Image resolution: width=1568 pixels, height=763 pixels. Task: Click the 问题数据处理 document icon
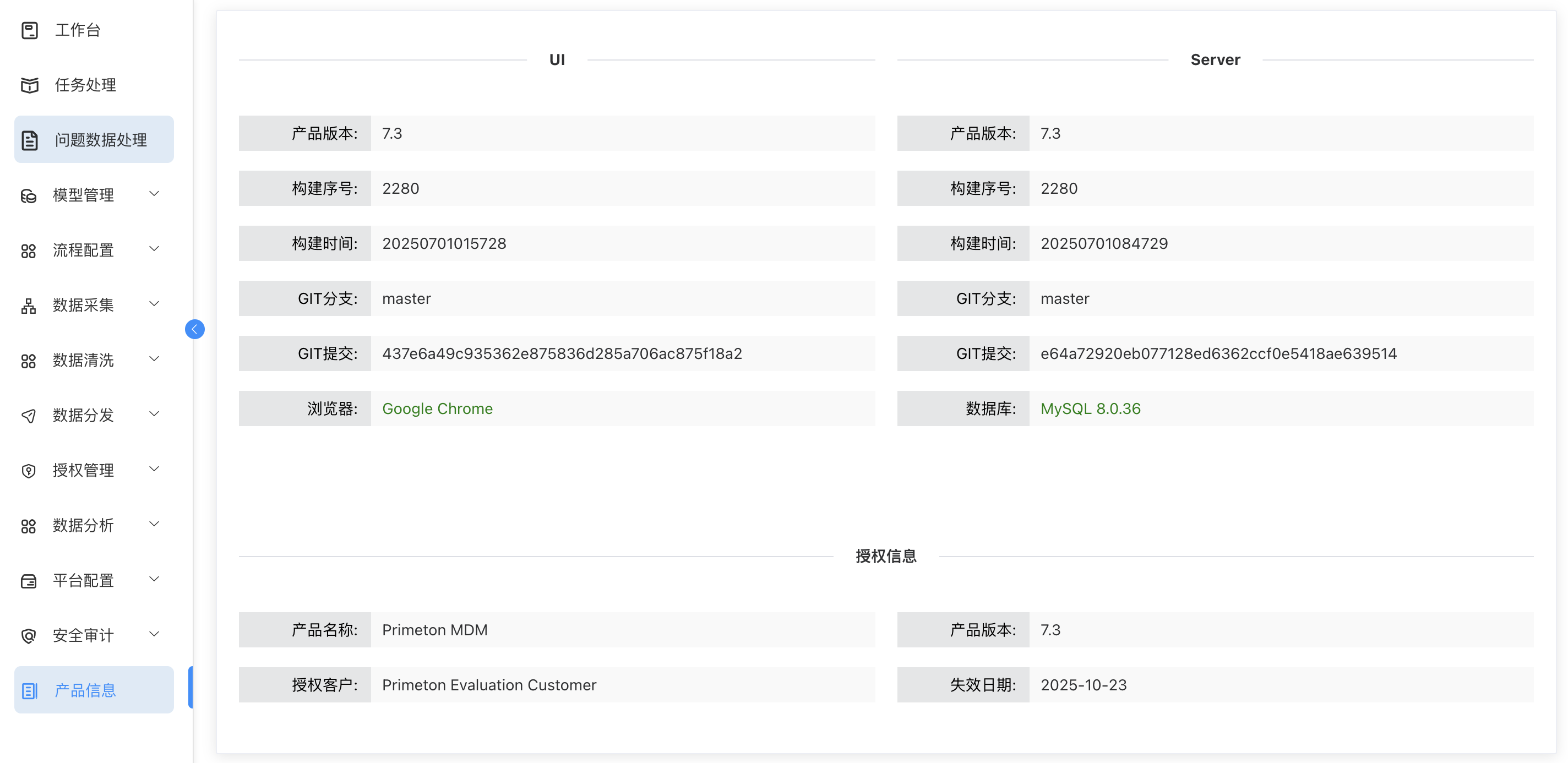(29, 139)
